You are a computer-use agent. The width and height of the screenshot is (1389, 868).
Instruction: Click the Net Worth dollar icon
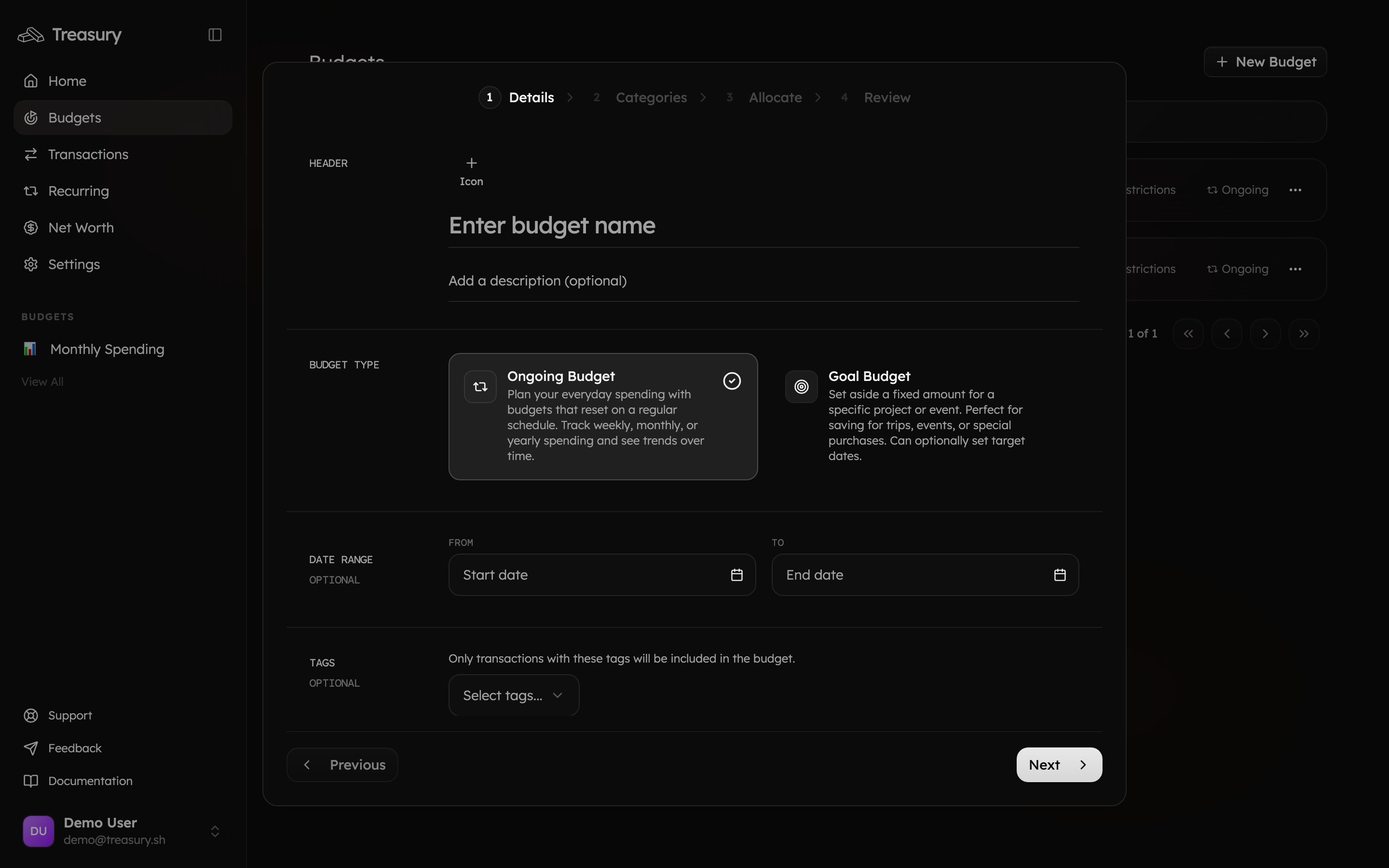pos(31,228)
